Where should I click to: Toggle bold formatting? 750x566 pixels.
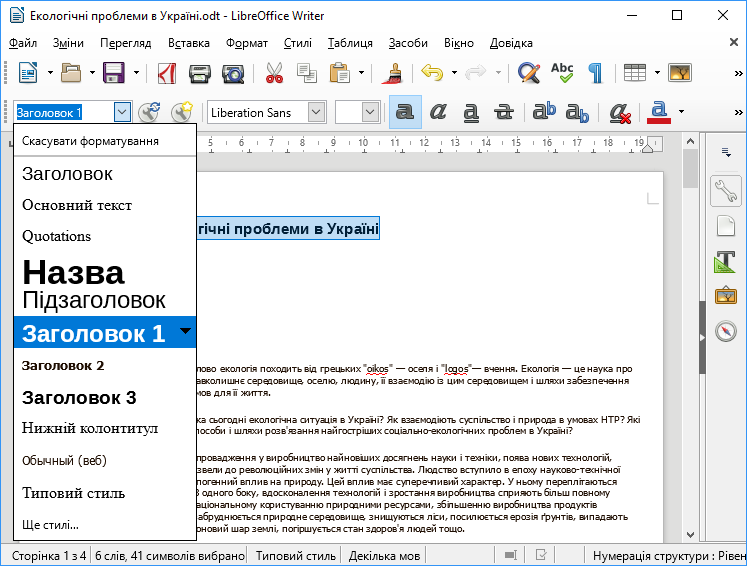405,112
